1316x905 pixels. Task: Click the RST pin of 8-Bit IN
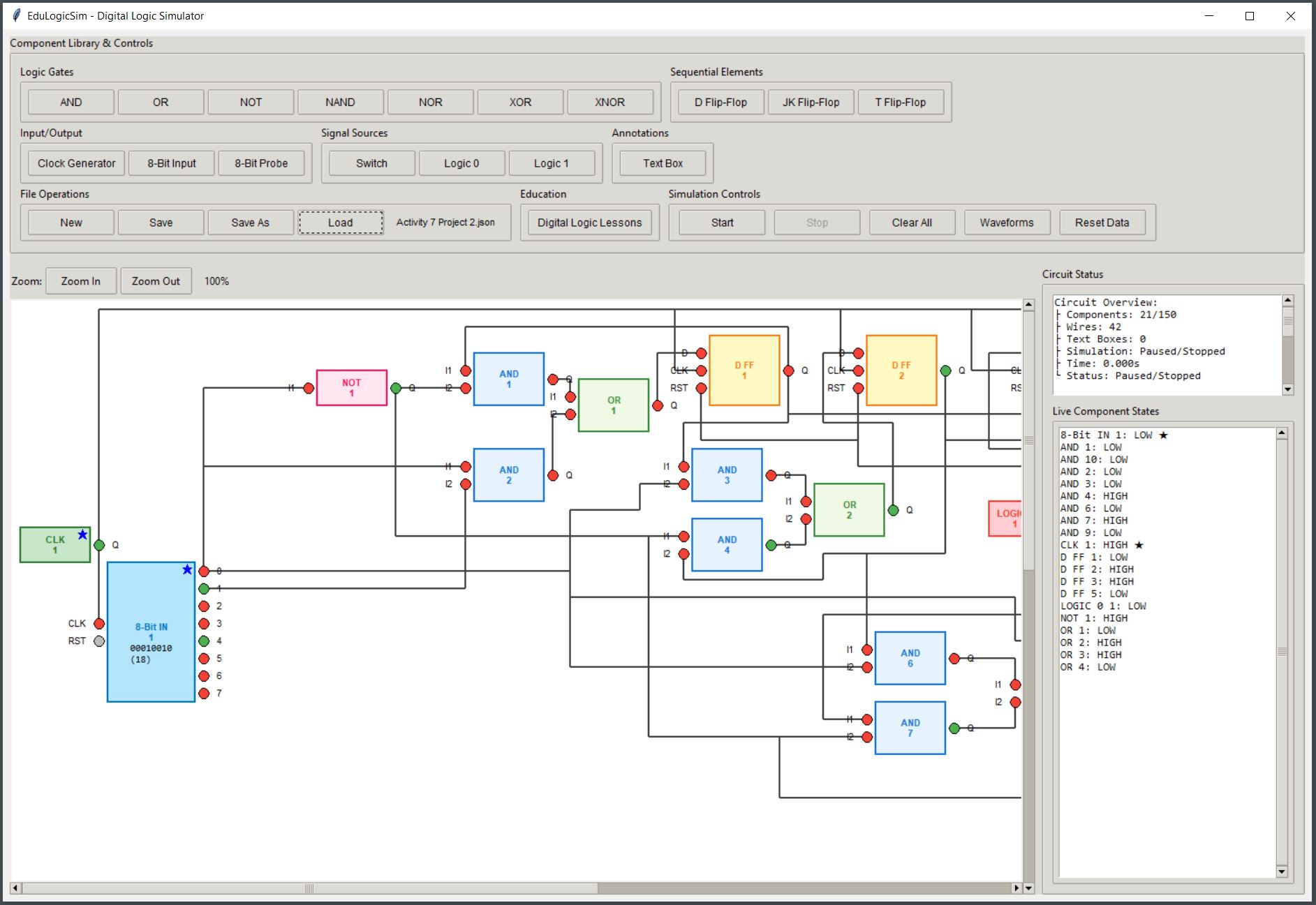pyautogui.click(x=99, y=641)
